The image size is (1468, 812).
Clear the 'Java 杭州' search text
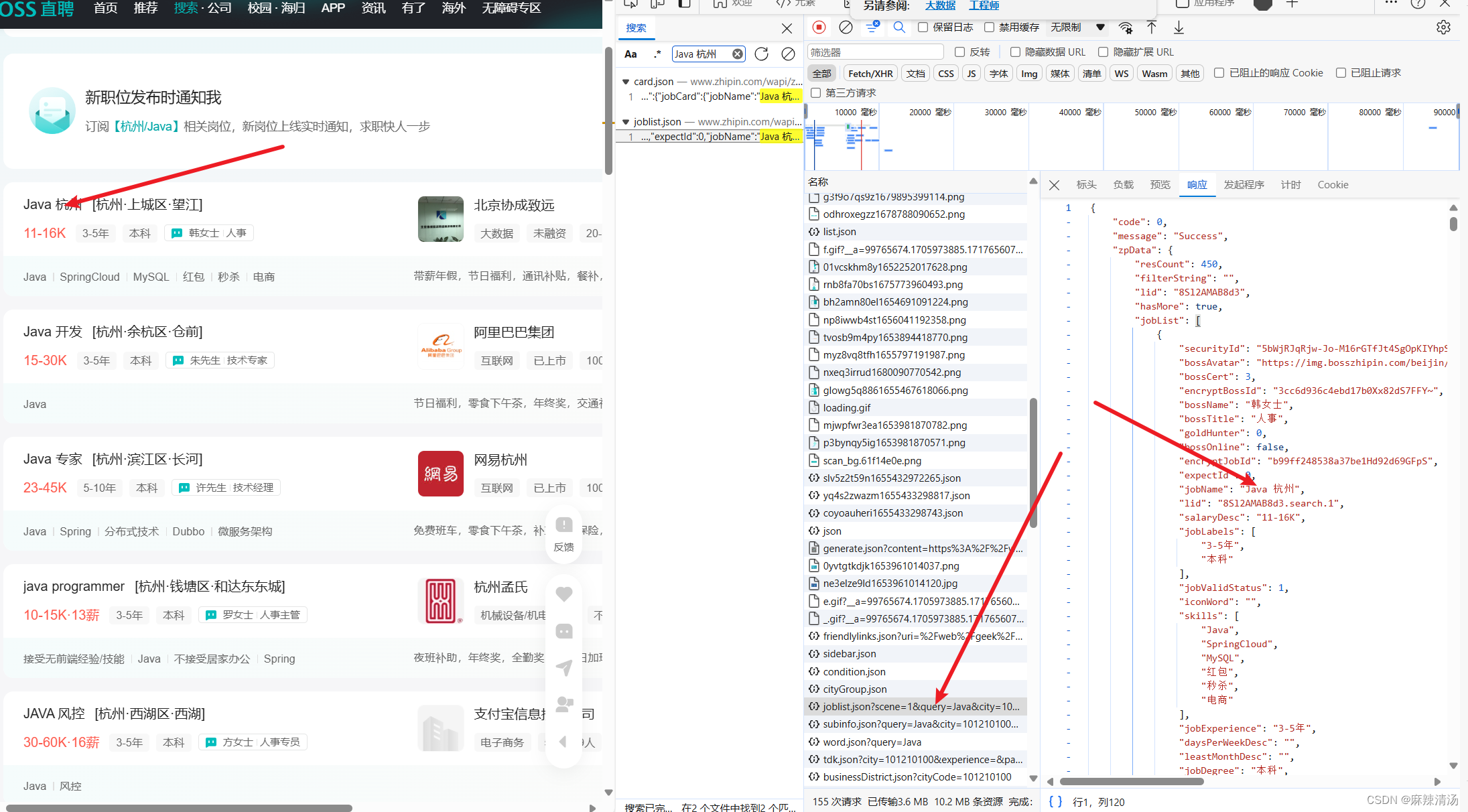pyautogui.click(x=737, y=54)
